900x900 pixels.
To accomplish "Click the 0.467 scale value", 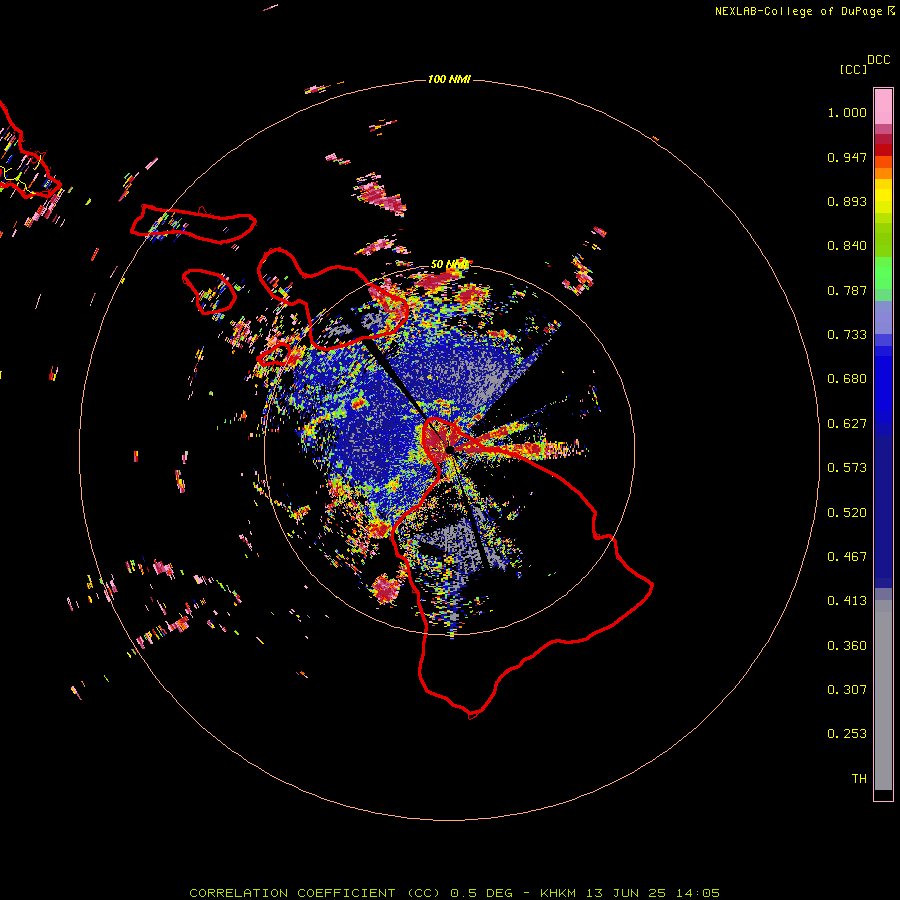I will 847,557.
